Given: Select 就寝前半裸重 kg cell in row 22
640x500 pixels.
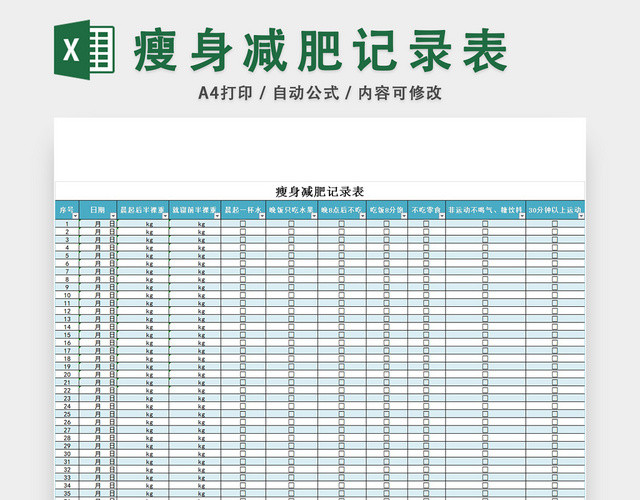Looking at the screenshot, I should 195,390.
